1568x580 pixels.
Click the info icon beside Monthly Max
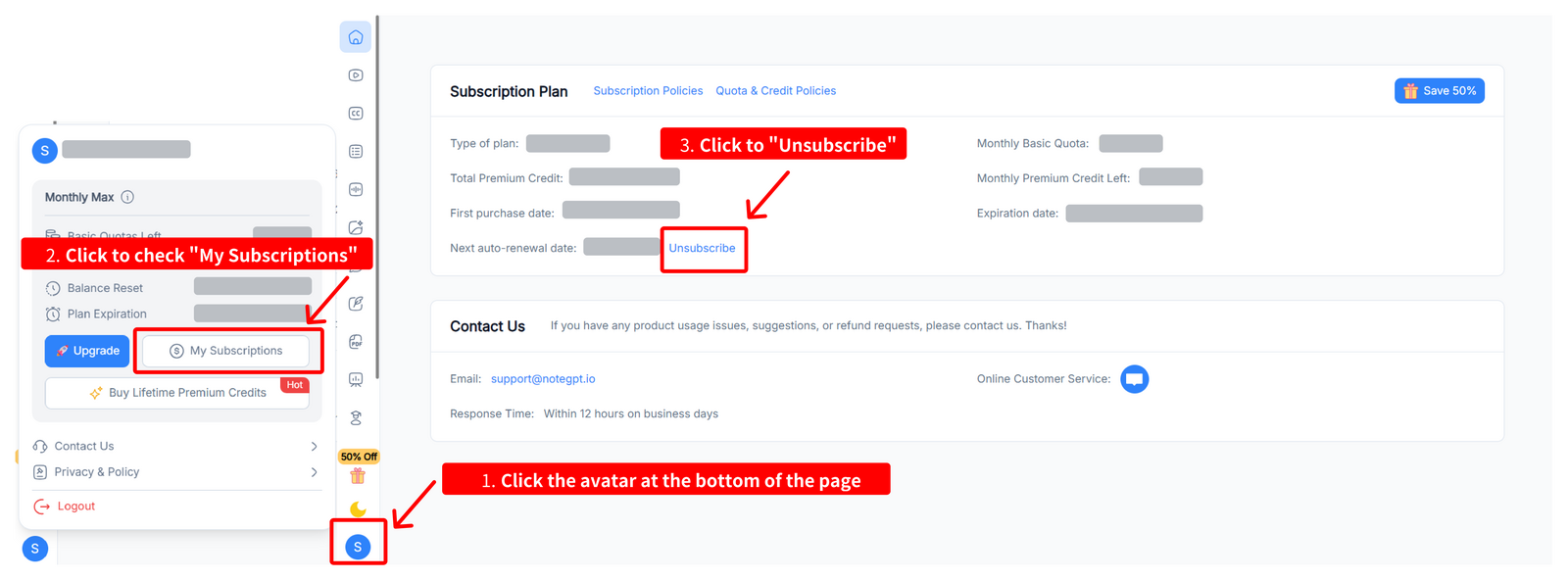coord(127,197)
